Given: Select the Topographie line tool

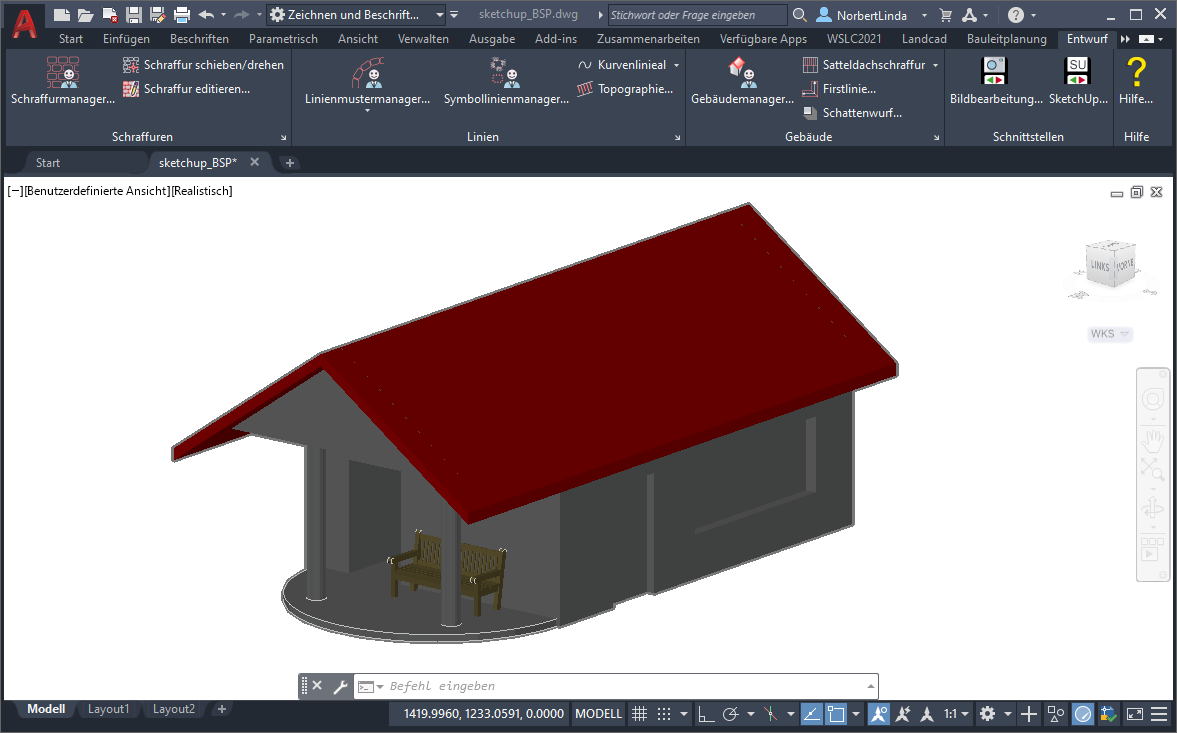Looking at the screenshot, I should [x=625, y=89].
